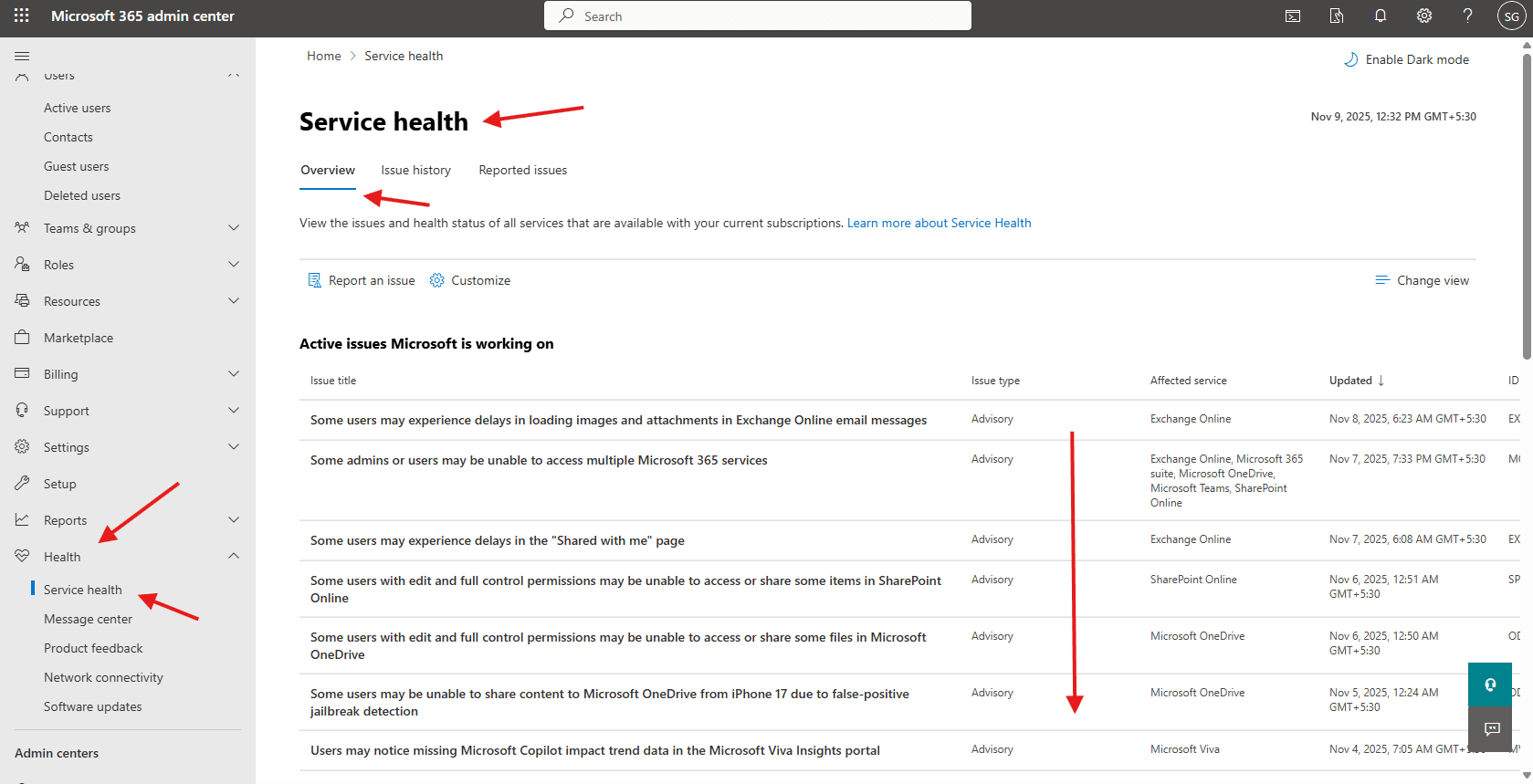Open the "Shared with me" page delay issue
The image size is (1533, 784).
pos(498,540)
